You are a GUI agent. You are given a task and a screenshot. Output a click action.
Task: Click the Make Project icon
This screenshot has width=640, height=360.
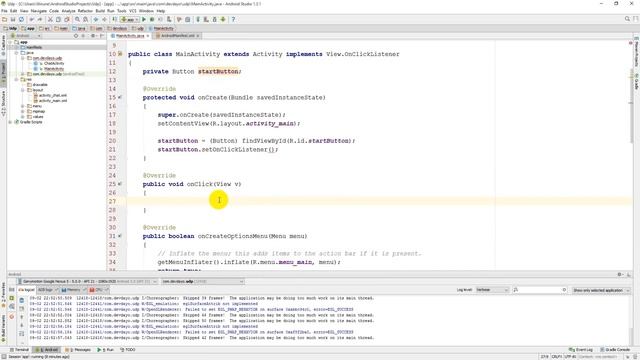pyautogui.click(x=115, y=19)
